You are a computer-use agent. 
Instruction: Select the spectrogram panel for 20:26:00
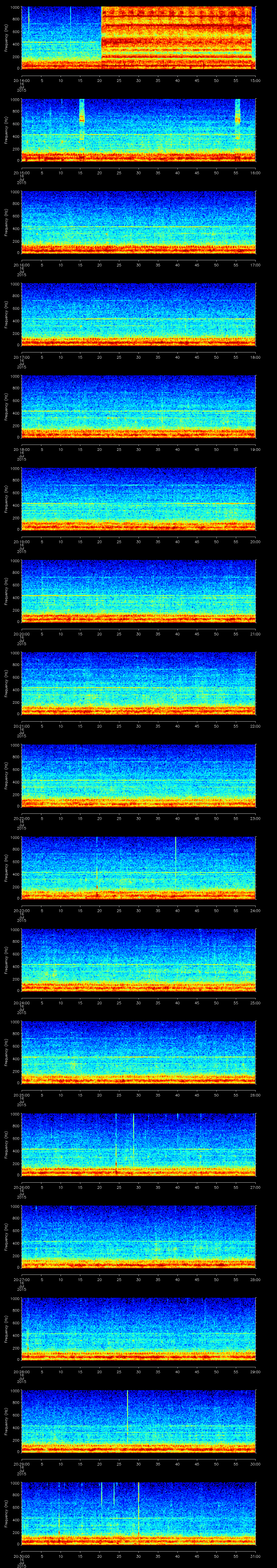click(138, 1145)
